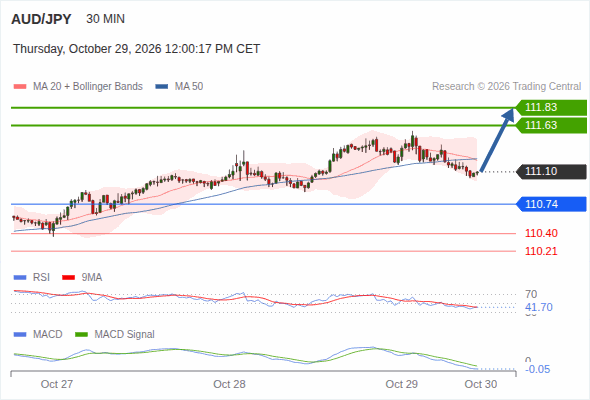The width and height of the screenshot is (590, 400).
Task: Click the RSI legend label
Action: [41, 278]
